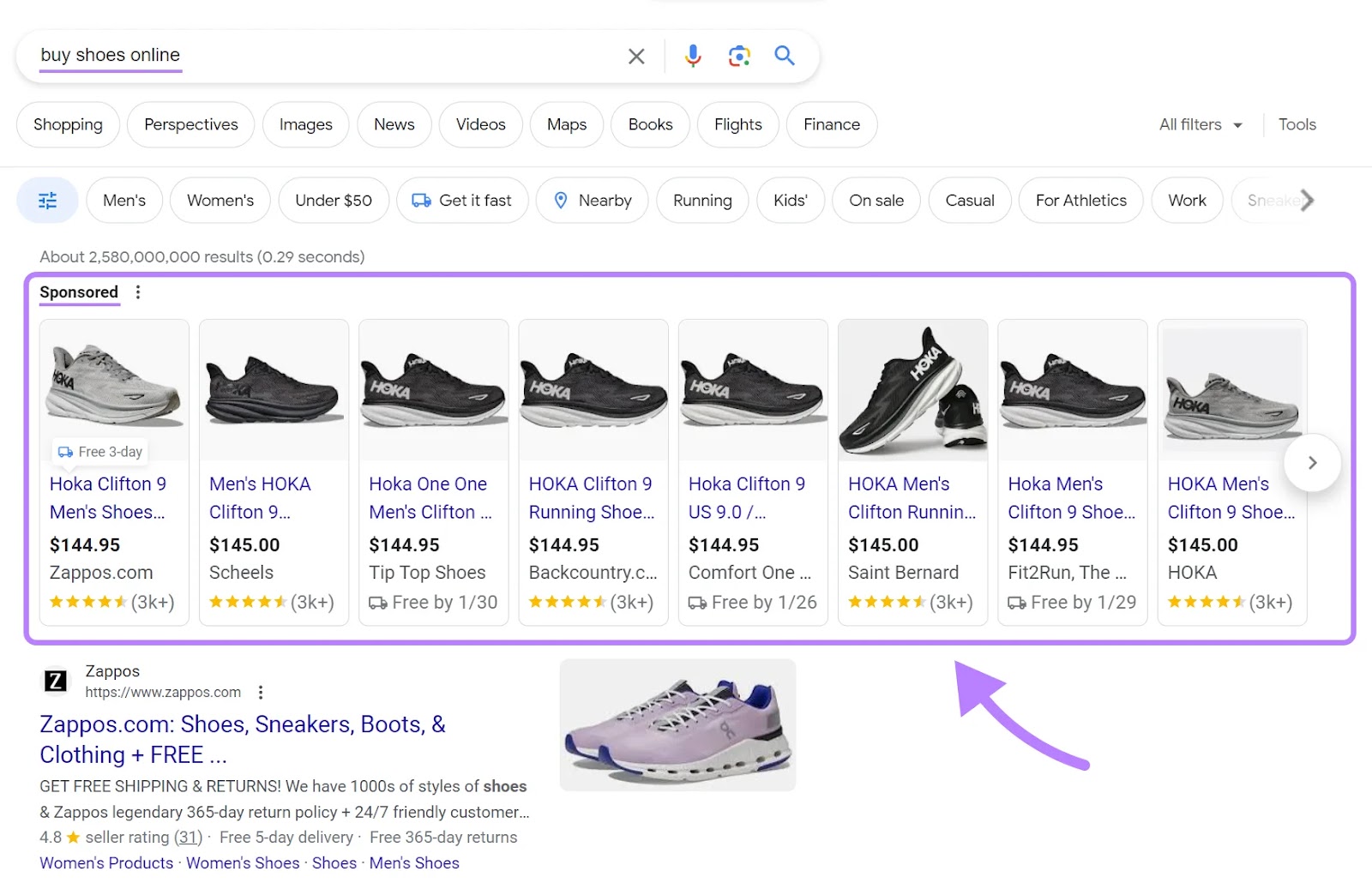This screenshot has width=1372, height=889.
Task: Open Google Lens image search
Action: 737,56
